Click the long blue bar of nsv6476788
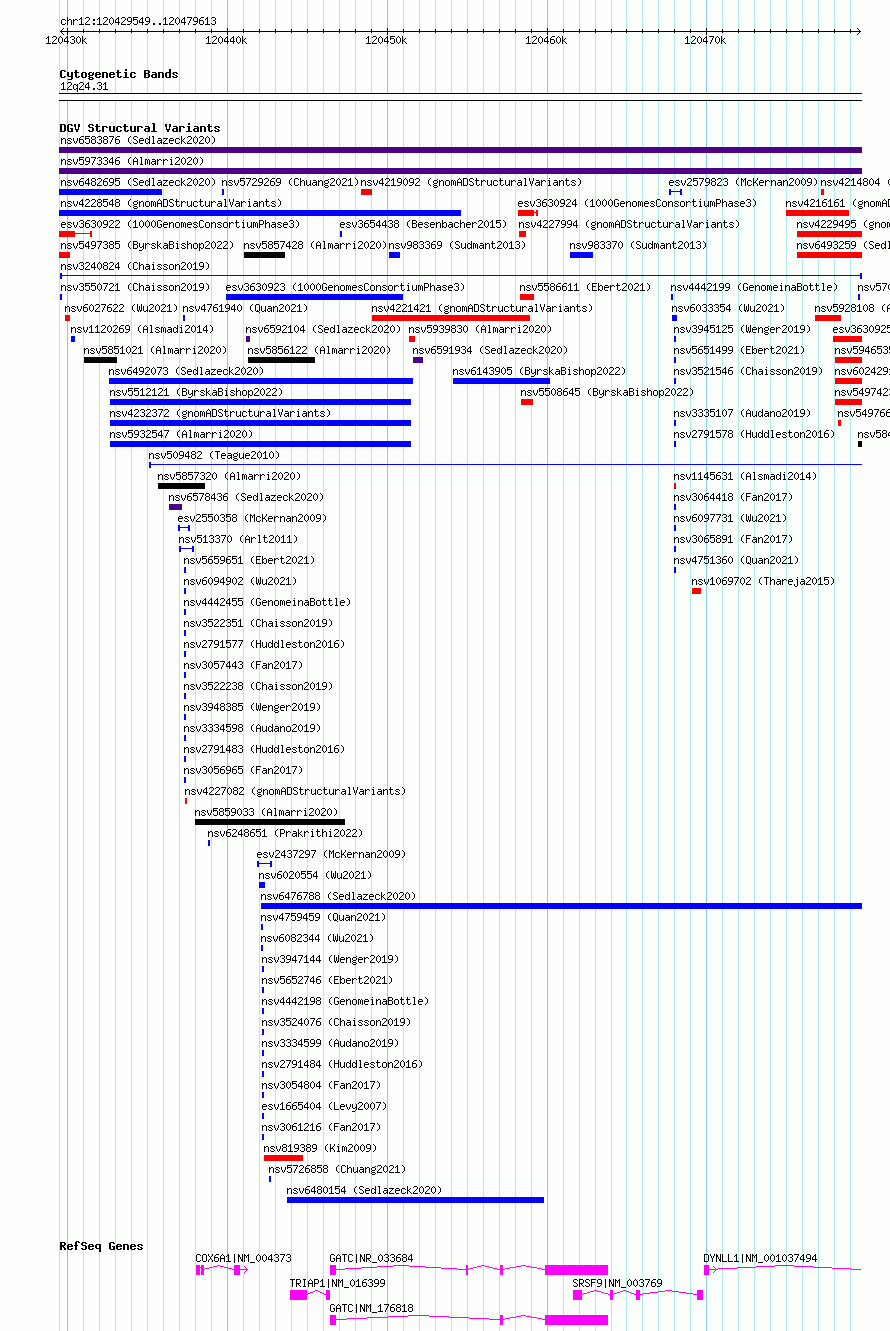890x1331 pixels. 561,906
